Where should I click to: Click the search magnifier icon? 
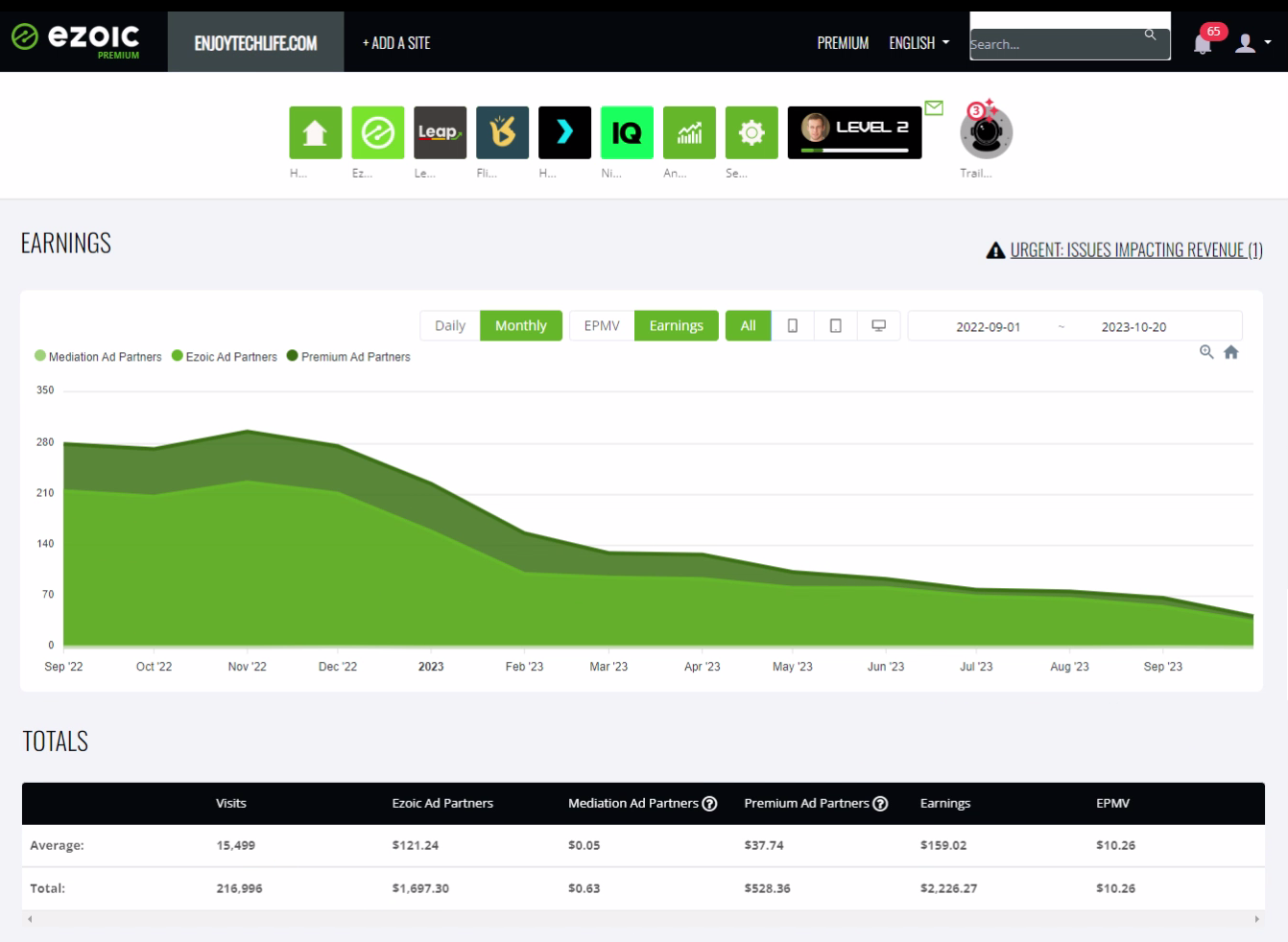point(1150,35)
